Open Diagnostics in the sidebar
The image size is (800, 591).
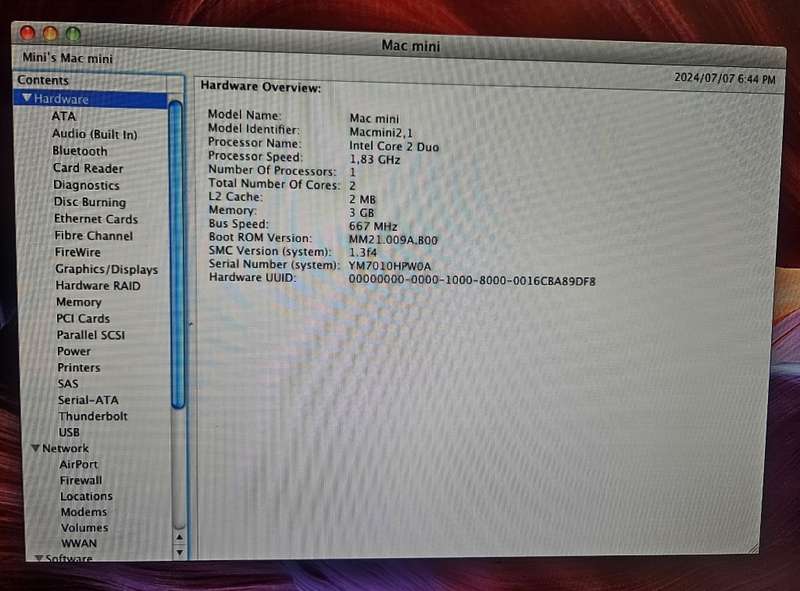(x=86, y=185)
